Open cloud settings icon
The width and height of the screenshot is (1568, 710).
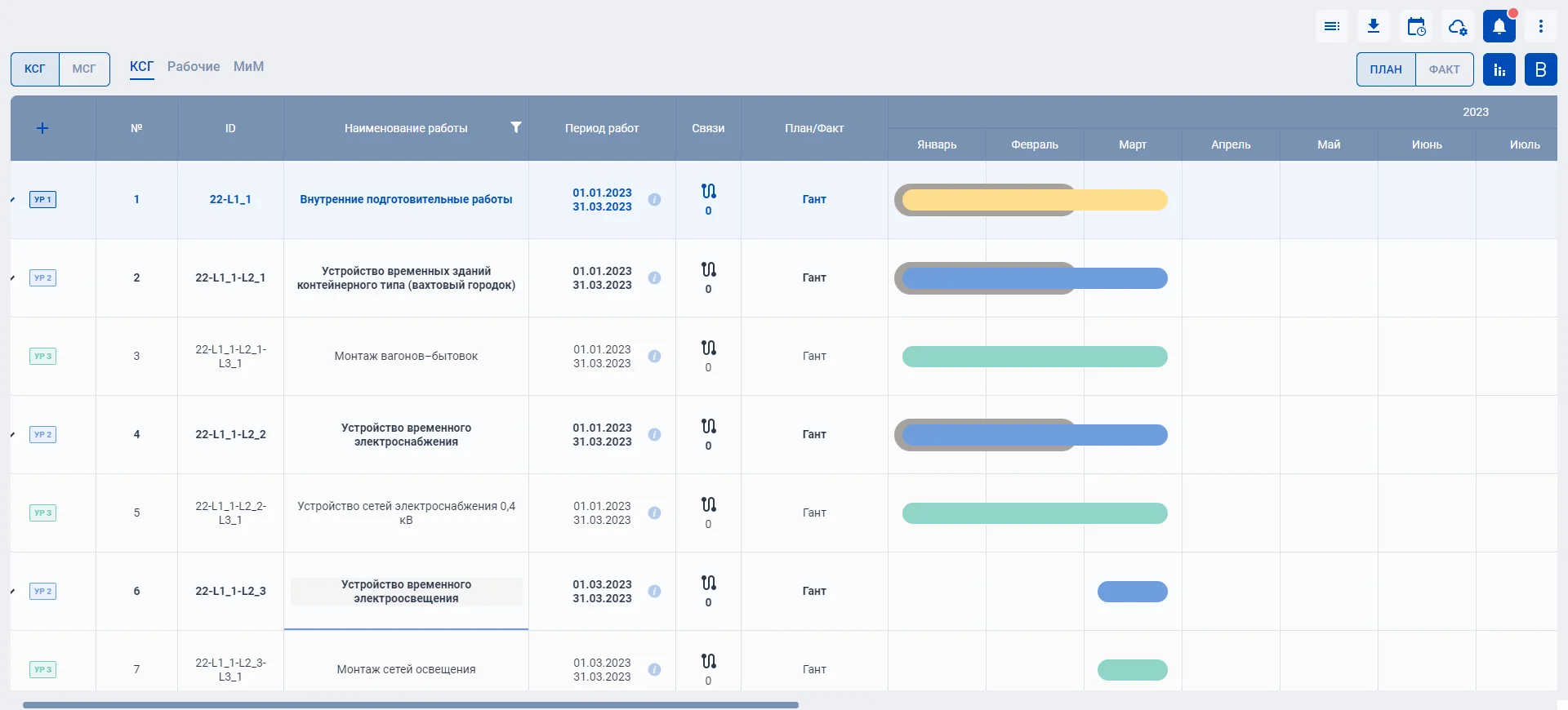coord(1458,27)
